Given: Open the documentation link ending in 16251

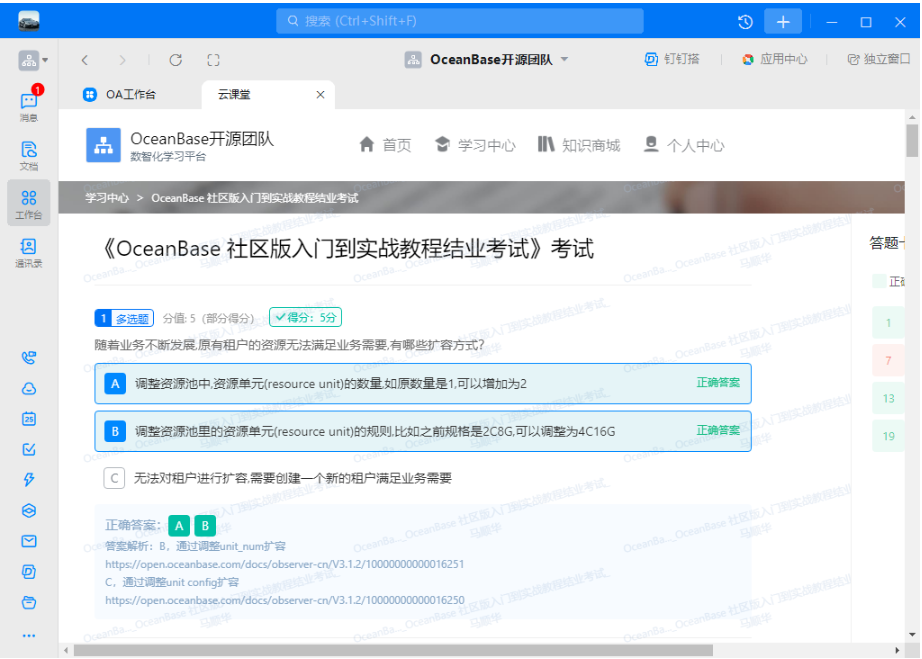Looking at the screenshot, I should click(x=285, y=564).
